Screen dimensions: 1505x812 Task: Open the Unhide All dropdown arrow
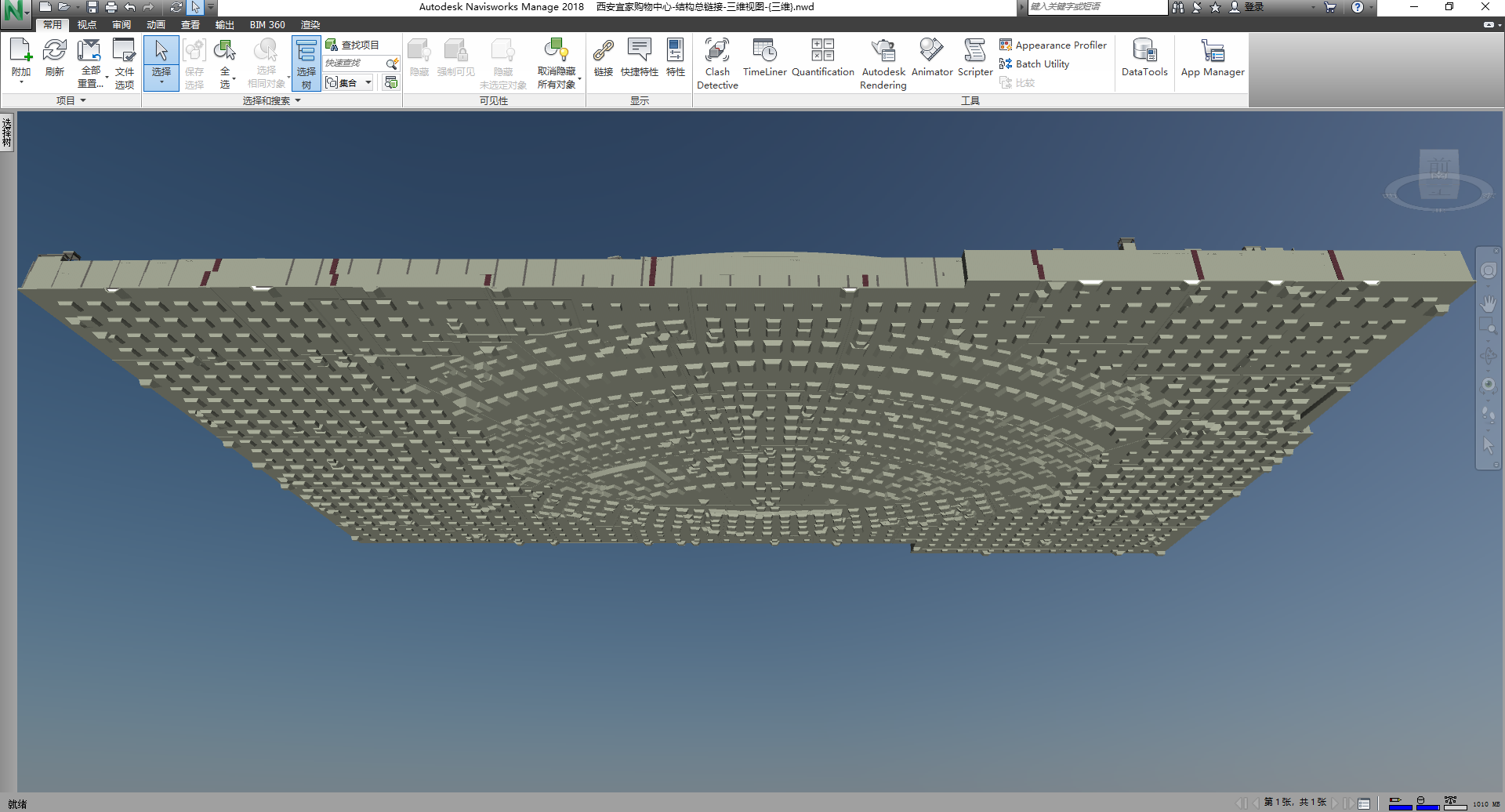(x=580, y=78)
